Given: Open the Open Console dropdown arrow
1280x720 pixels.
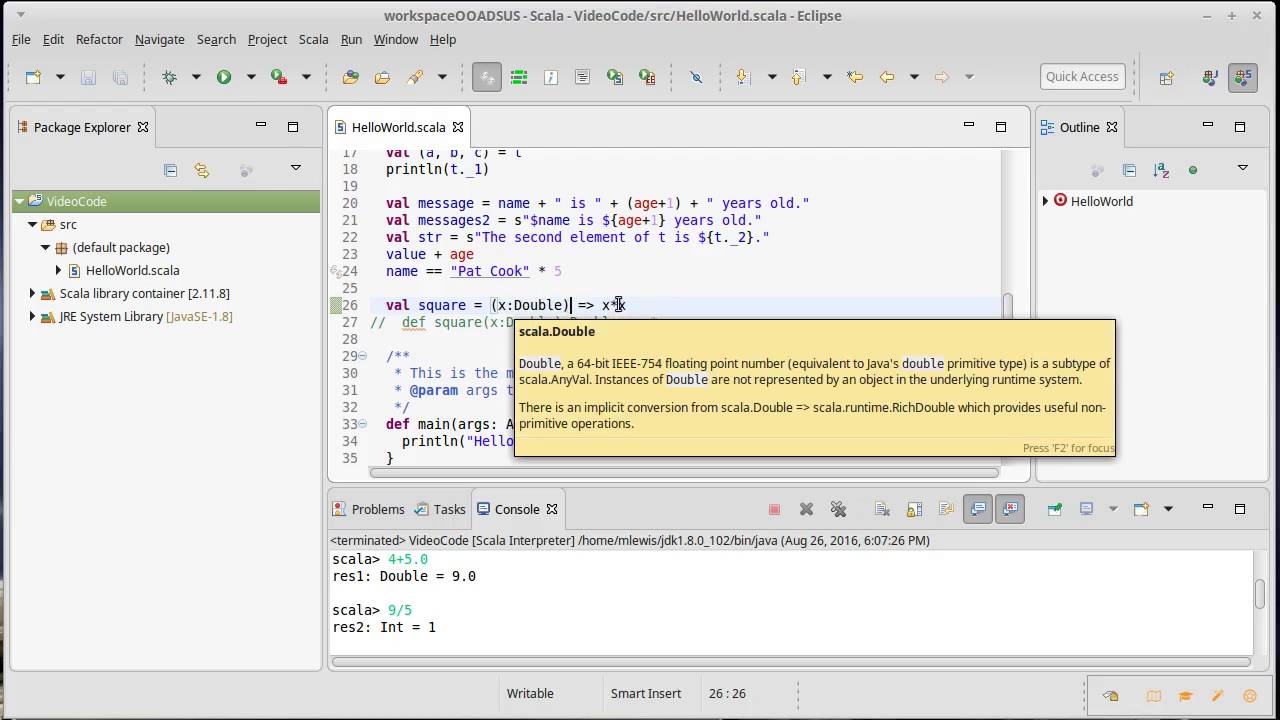Looking at the screenshot, I should click(x=1168, y=509).
